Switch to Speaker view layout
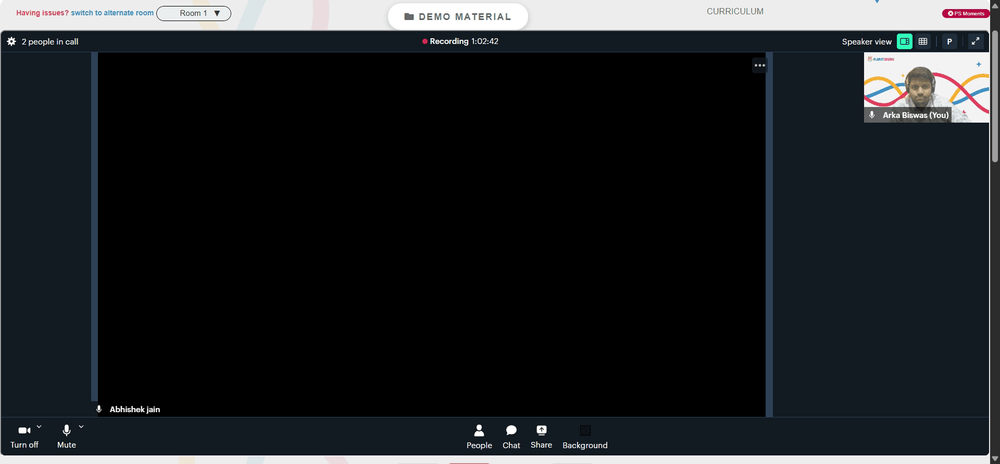 tap(904, 41)
